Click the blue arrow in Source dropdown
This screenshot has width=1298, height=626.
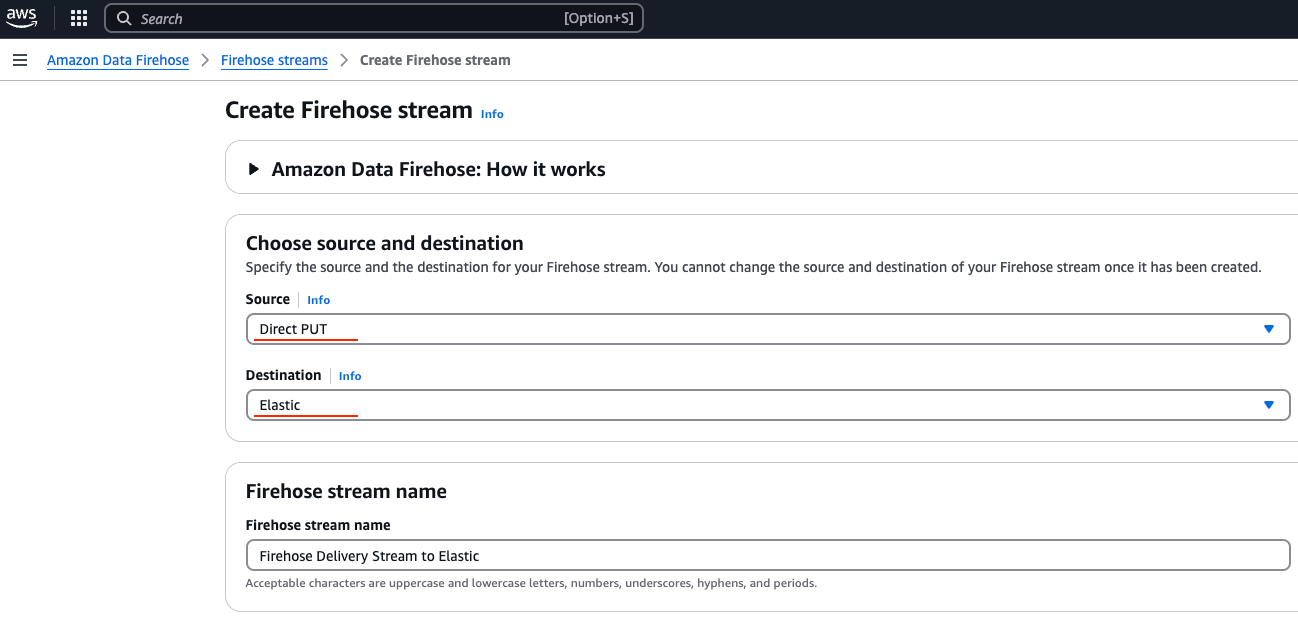click(x=1268, y=329)
